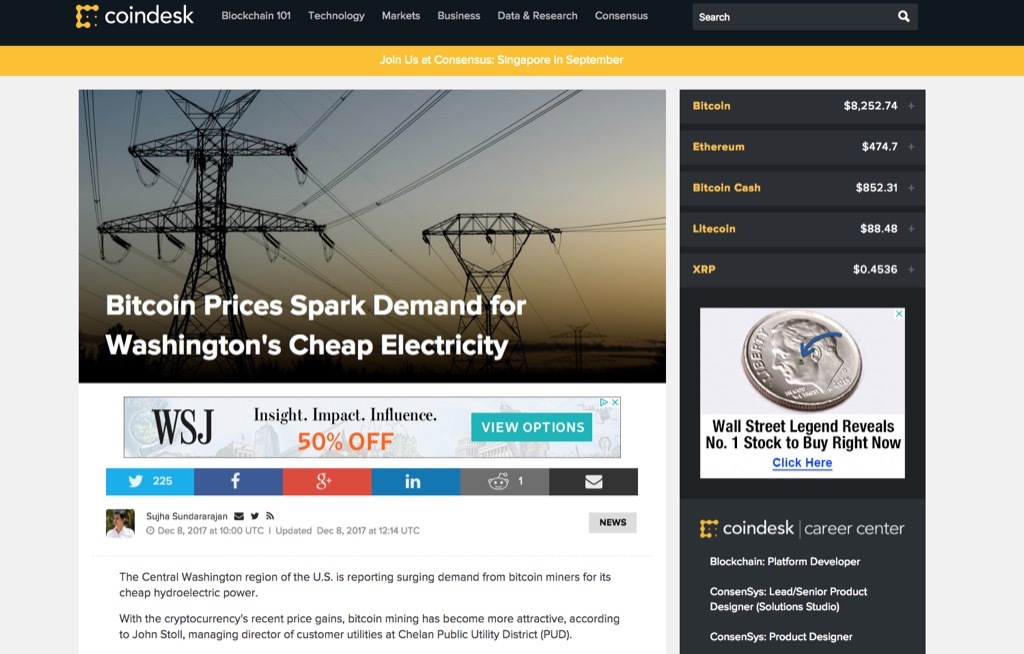Click the search magnifier icon
The image size is (1024, 654).
pyautogui.click(x=903, y=17)
